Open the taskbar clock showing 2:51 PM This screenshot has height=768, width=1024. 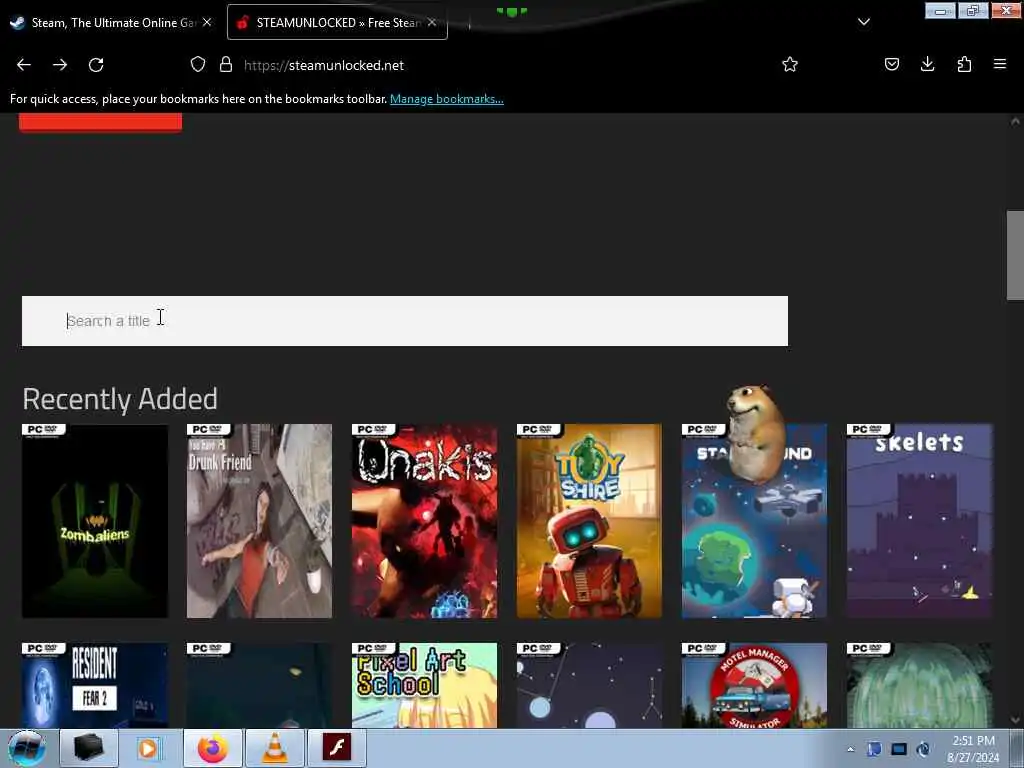(973, 749)
